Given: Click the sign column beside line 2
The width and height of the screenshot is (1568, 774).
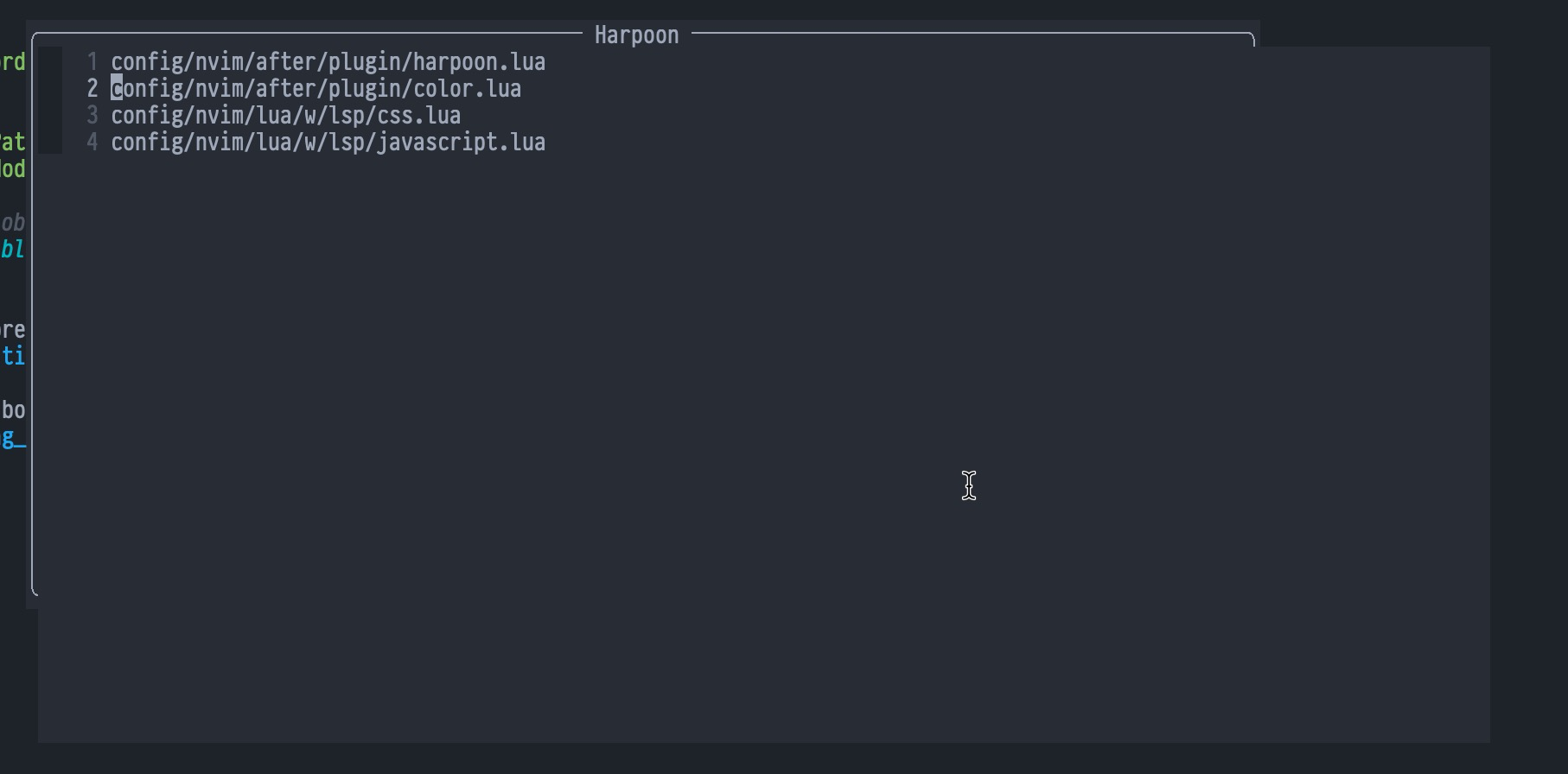Looking at the screenshot, I should [x=52, y=88].
